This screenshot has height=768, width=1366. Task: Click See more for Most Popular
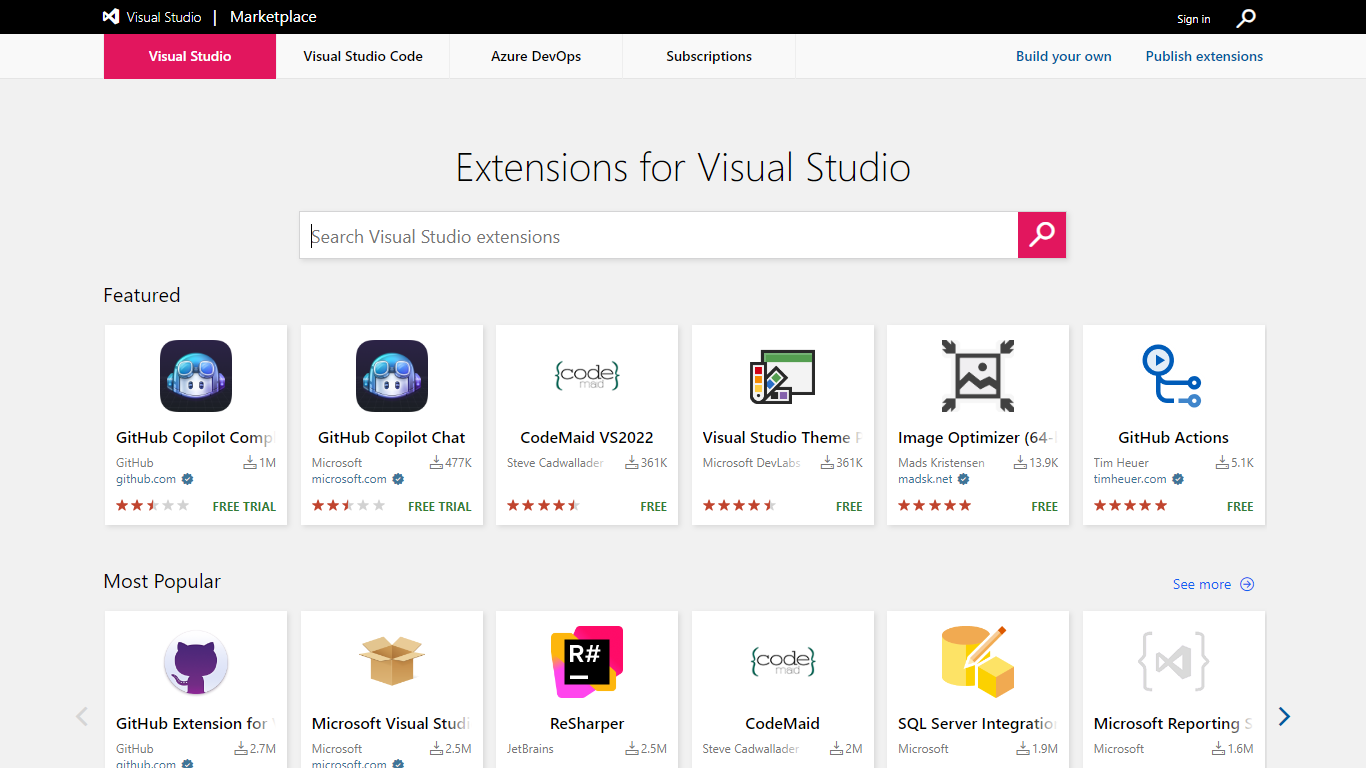(1202, 584)
